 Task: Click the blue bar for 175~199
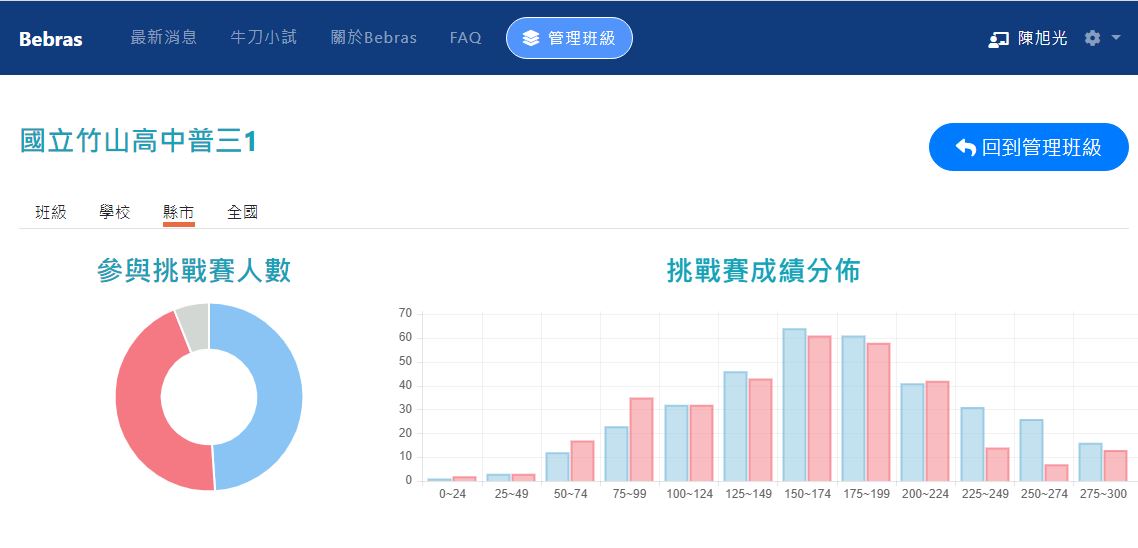pos(854,409)
